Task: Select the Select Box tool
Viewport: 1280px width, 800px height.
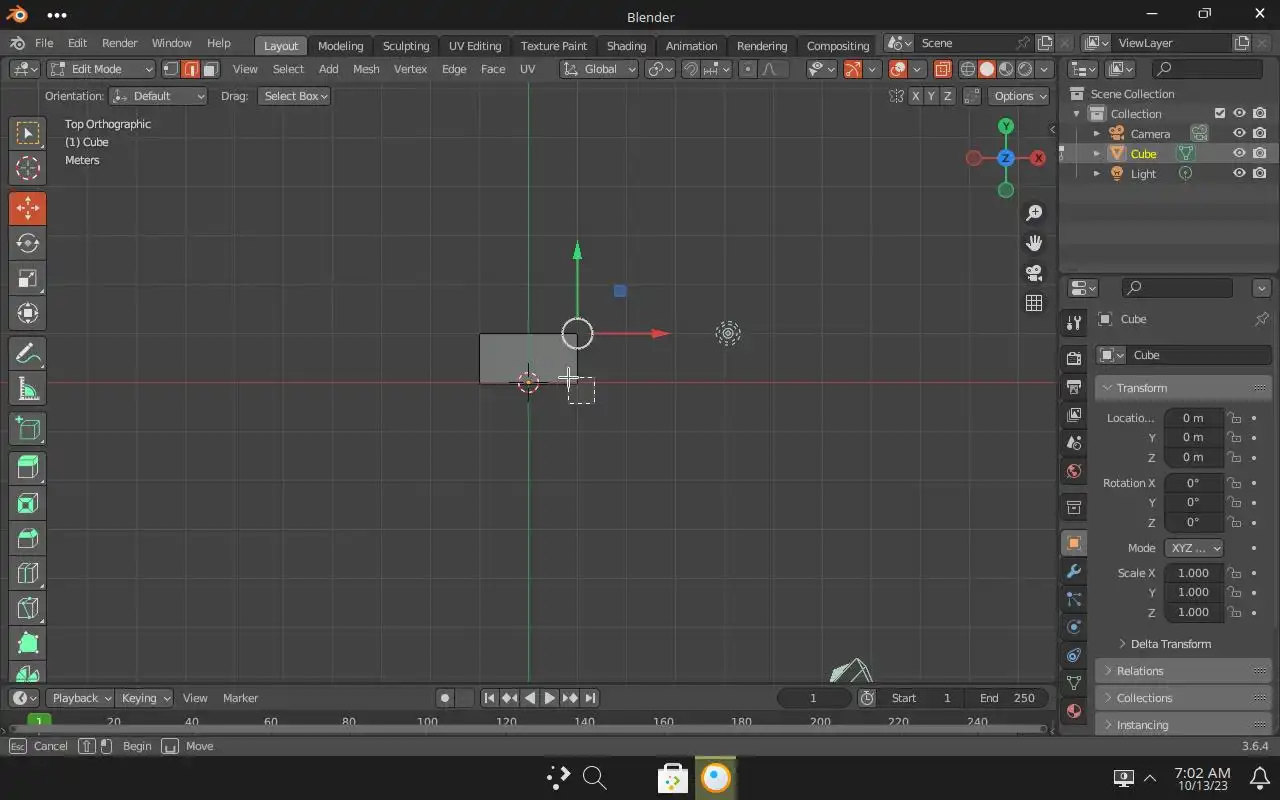Action: [28, 134]
